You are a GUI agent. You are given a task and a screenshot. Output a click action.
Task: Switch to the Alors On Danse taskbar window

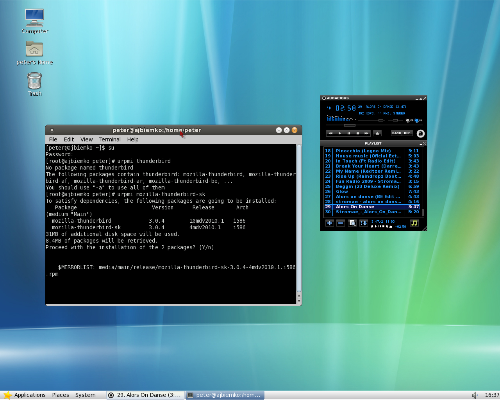[x=145, y=395]
